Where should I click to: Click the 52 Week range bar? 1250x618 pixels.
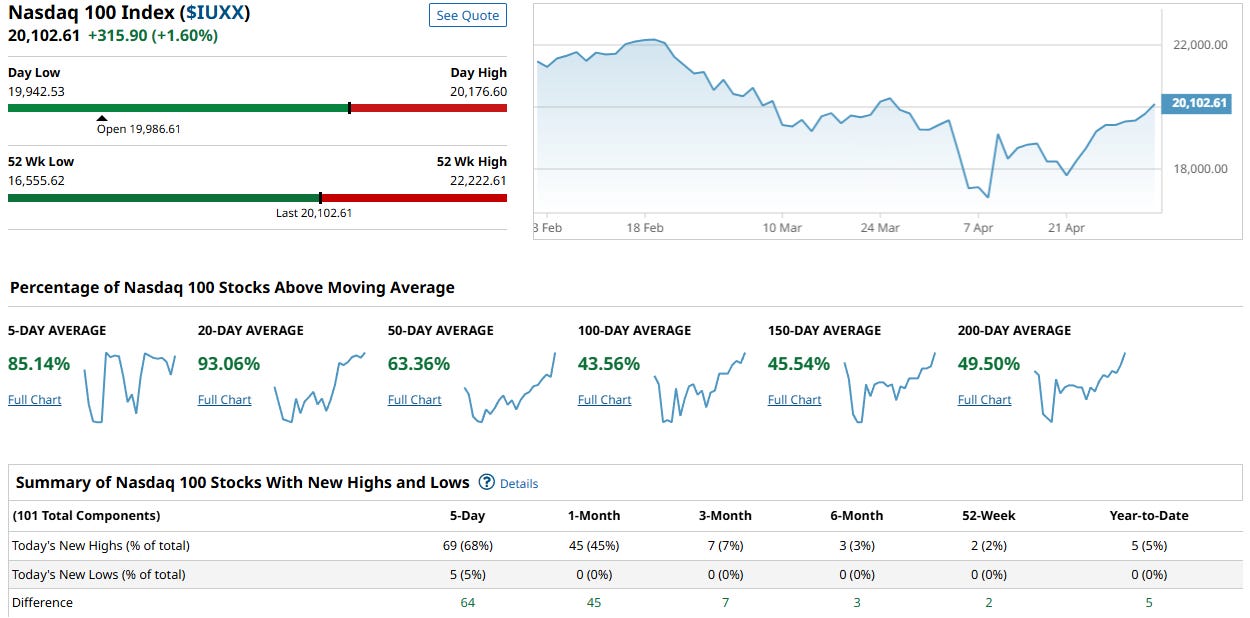click(257, 197)
